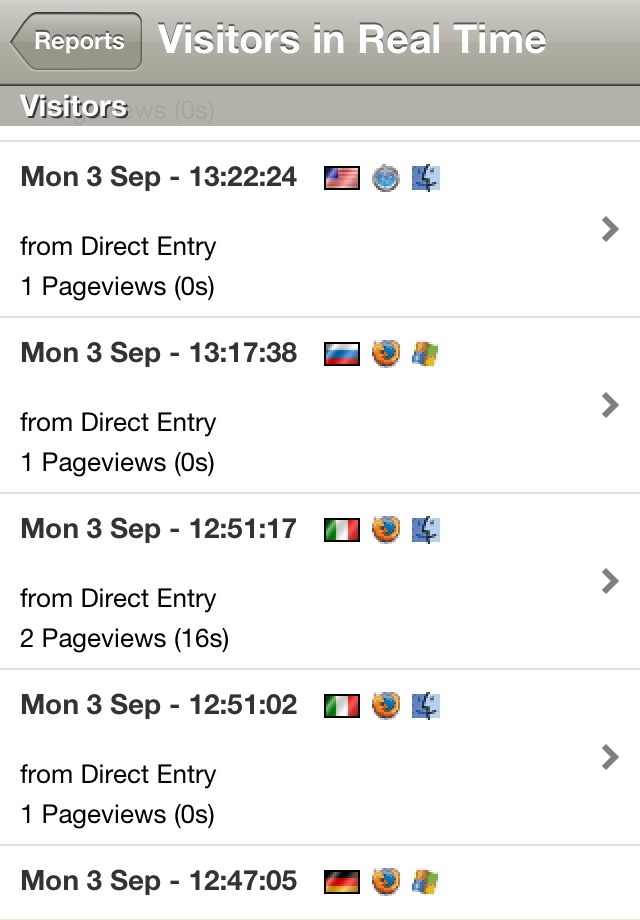
Task: Click Italian flag on 12:51:17 visit
Action: click(x=342, y=530)
